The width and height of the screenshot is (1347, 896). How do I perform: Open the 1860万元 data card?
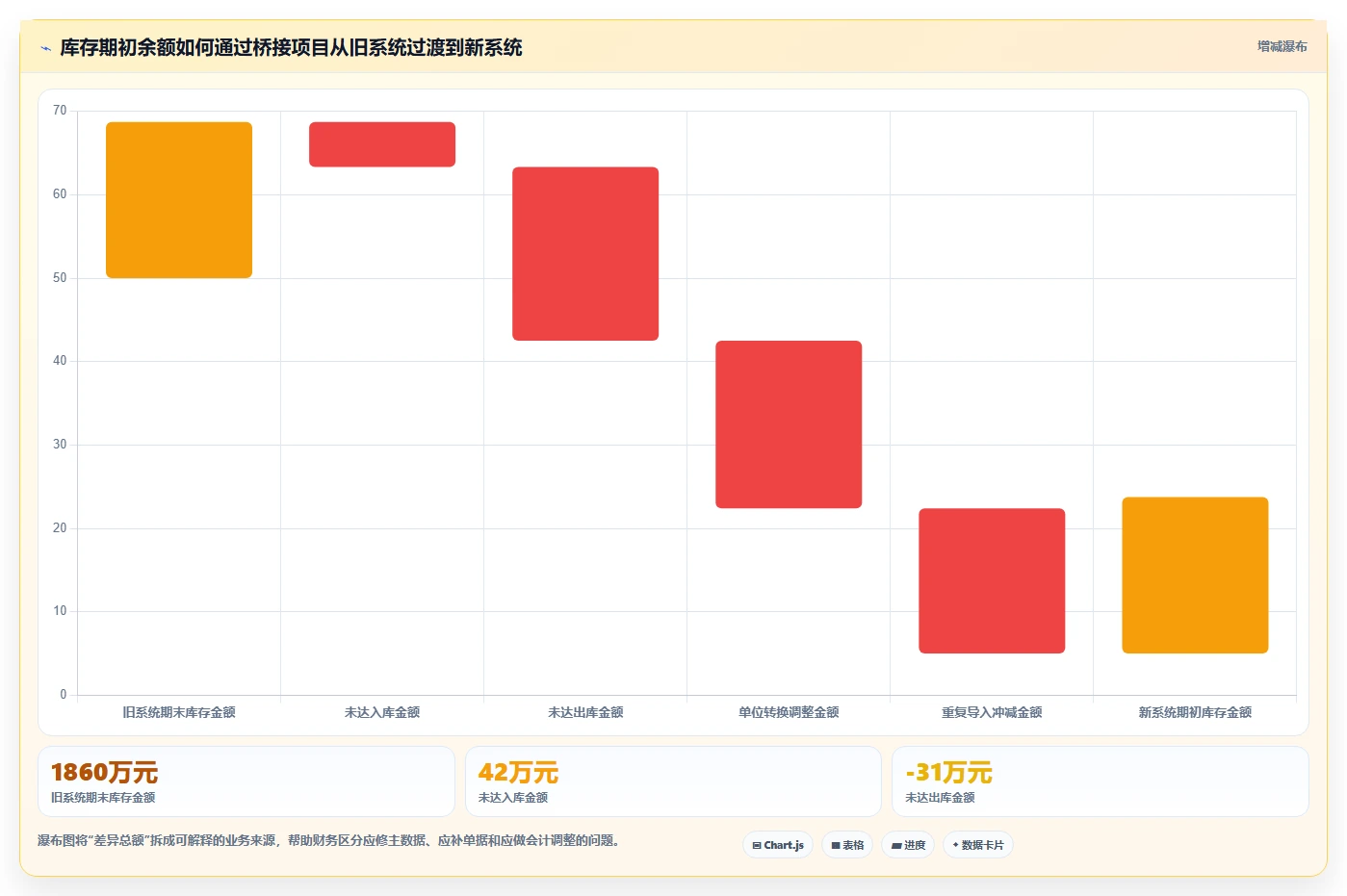246,781
